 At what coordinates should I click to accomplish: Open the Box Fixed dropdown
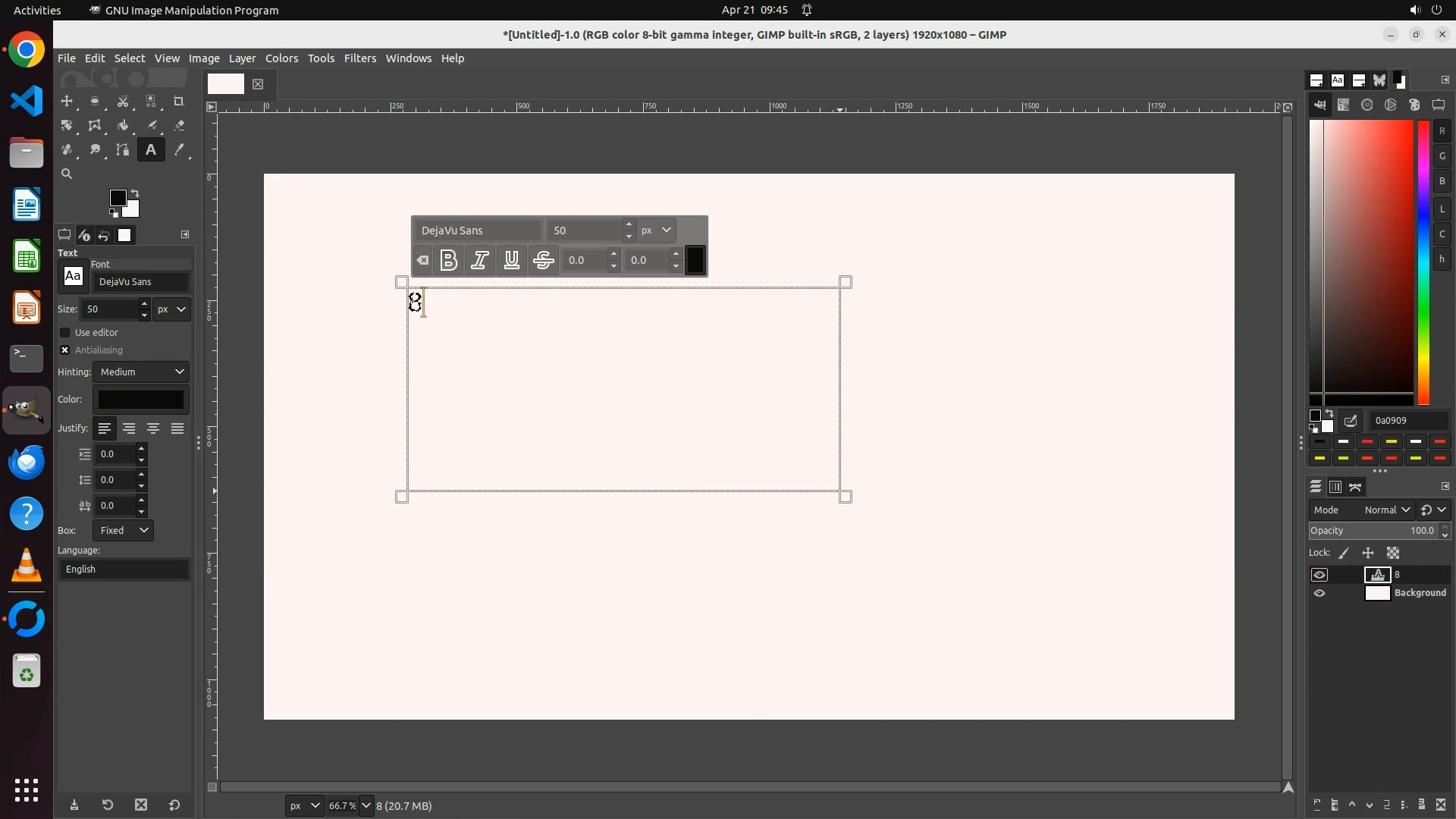[124, 531]
